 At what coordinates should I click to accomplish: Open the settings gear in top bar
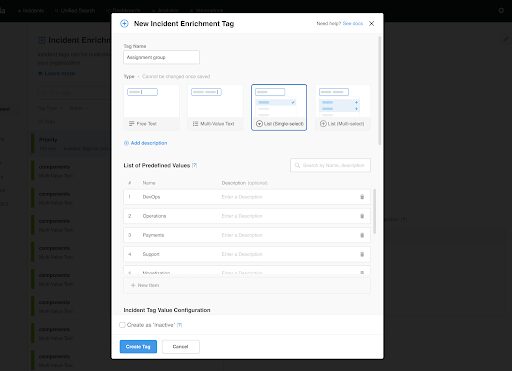pos(501,11)
